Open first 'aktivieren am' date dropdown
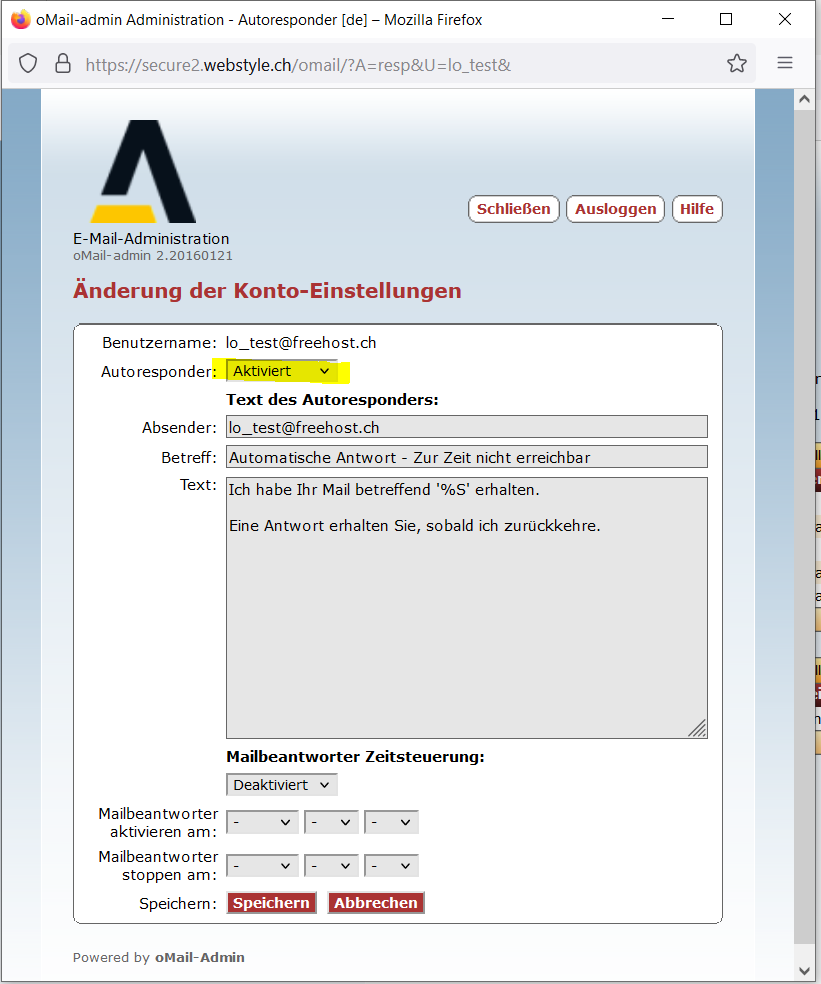 click(262, 822)
